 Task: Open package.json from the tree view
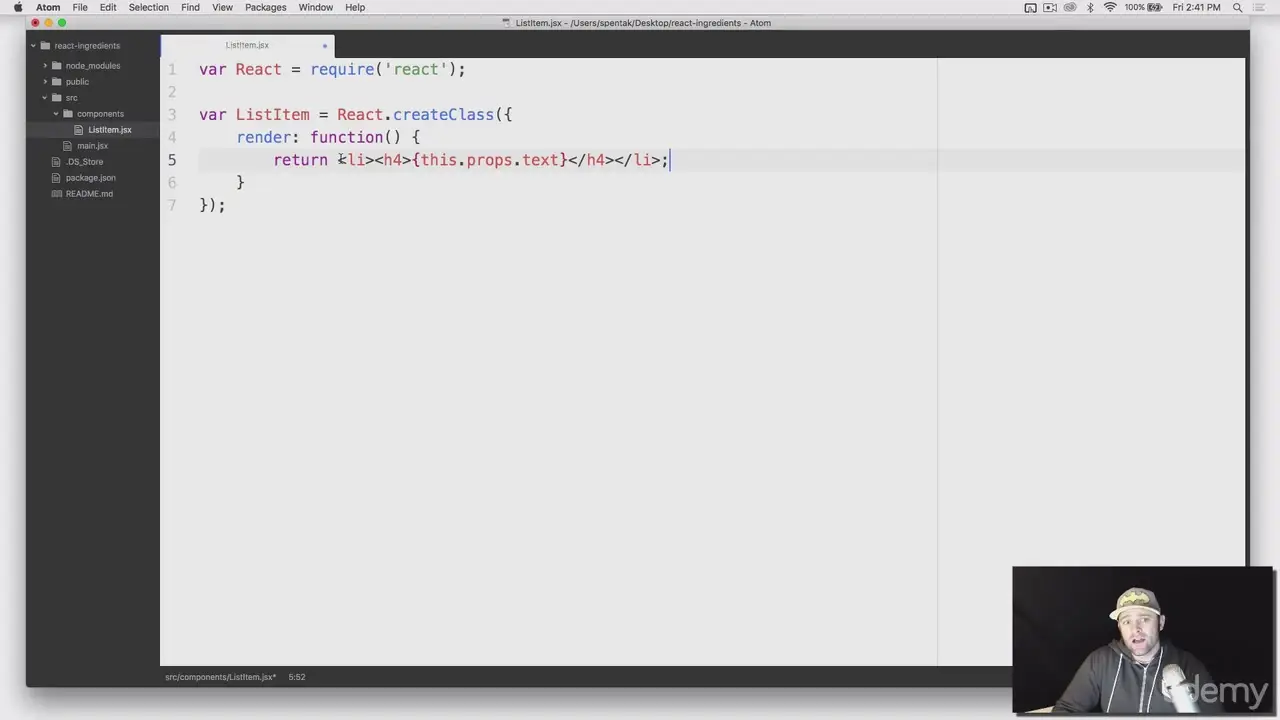coord(90,178)
